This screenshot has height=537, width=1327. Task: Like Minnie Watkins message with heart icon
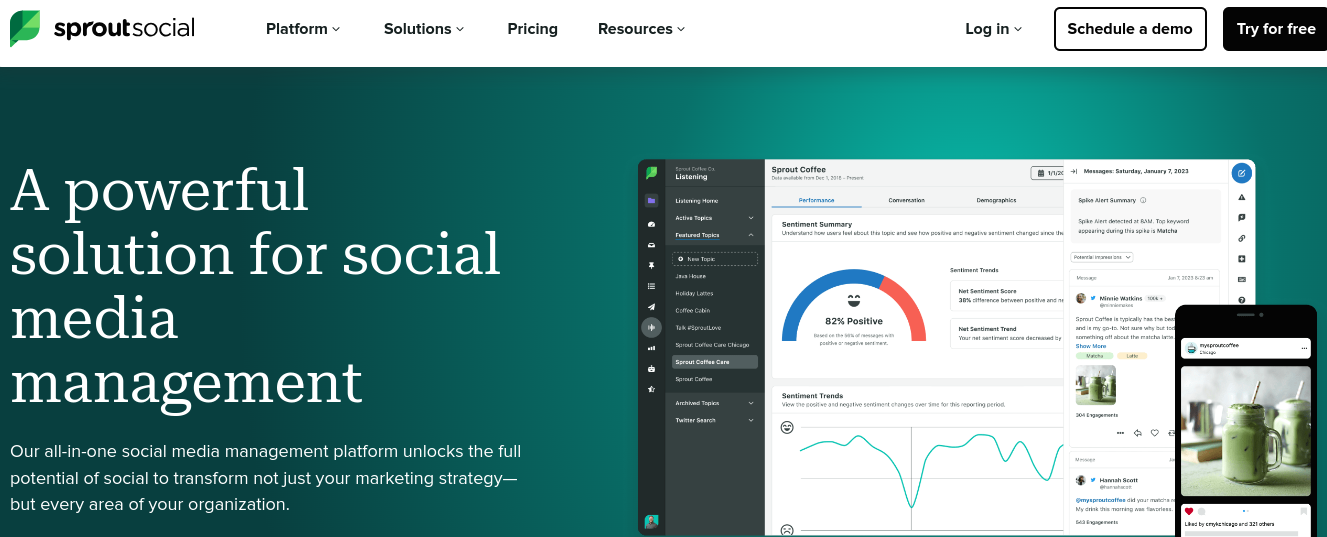[1155, 433]
